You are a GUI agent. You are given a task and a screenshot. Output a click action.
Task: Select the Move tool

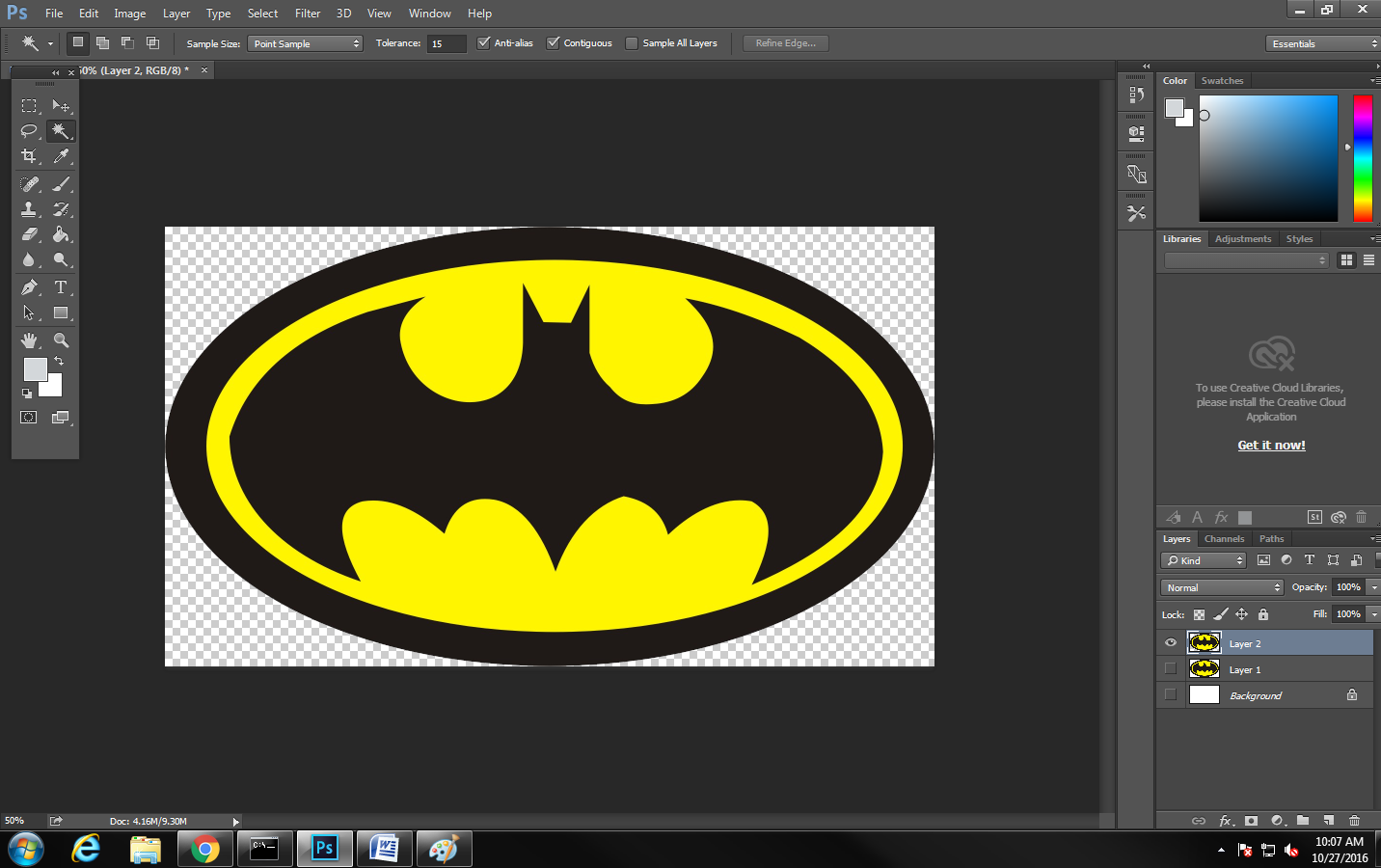pyautogui.click(x=61, y=105)
